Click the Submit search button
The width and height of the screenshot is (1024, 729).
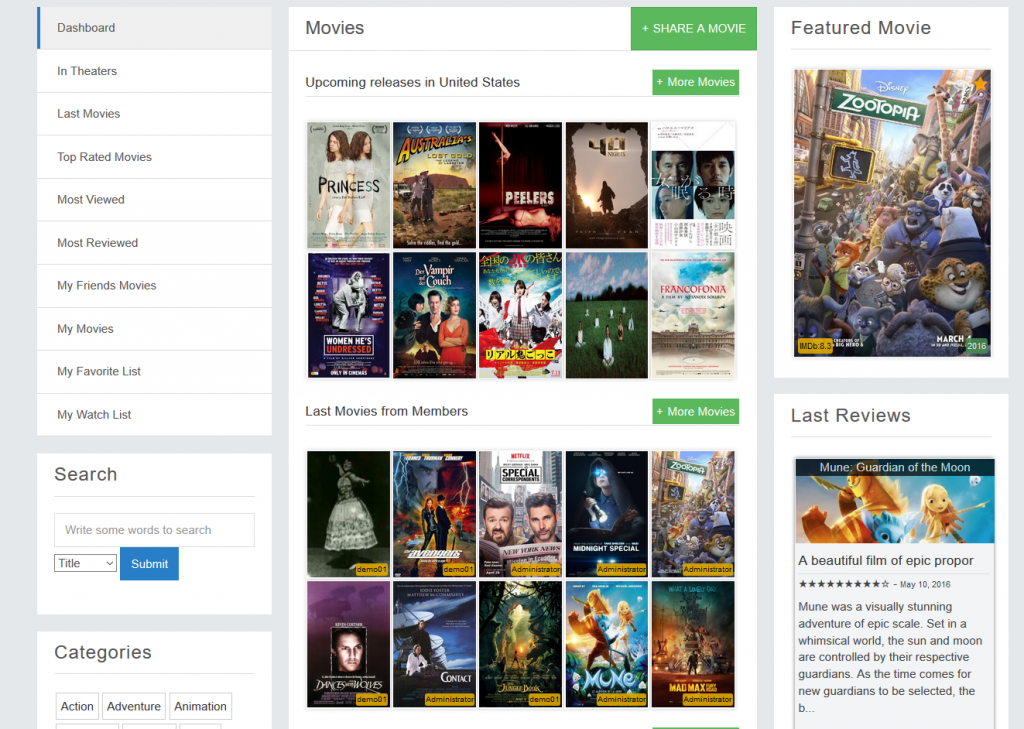[149, 564]
